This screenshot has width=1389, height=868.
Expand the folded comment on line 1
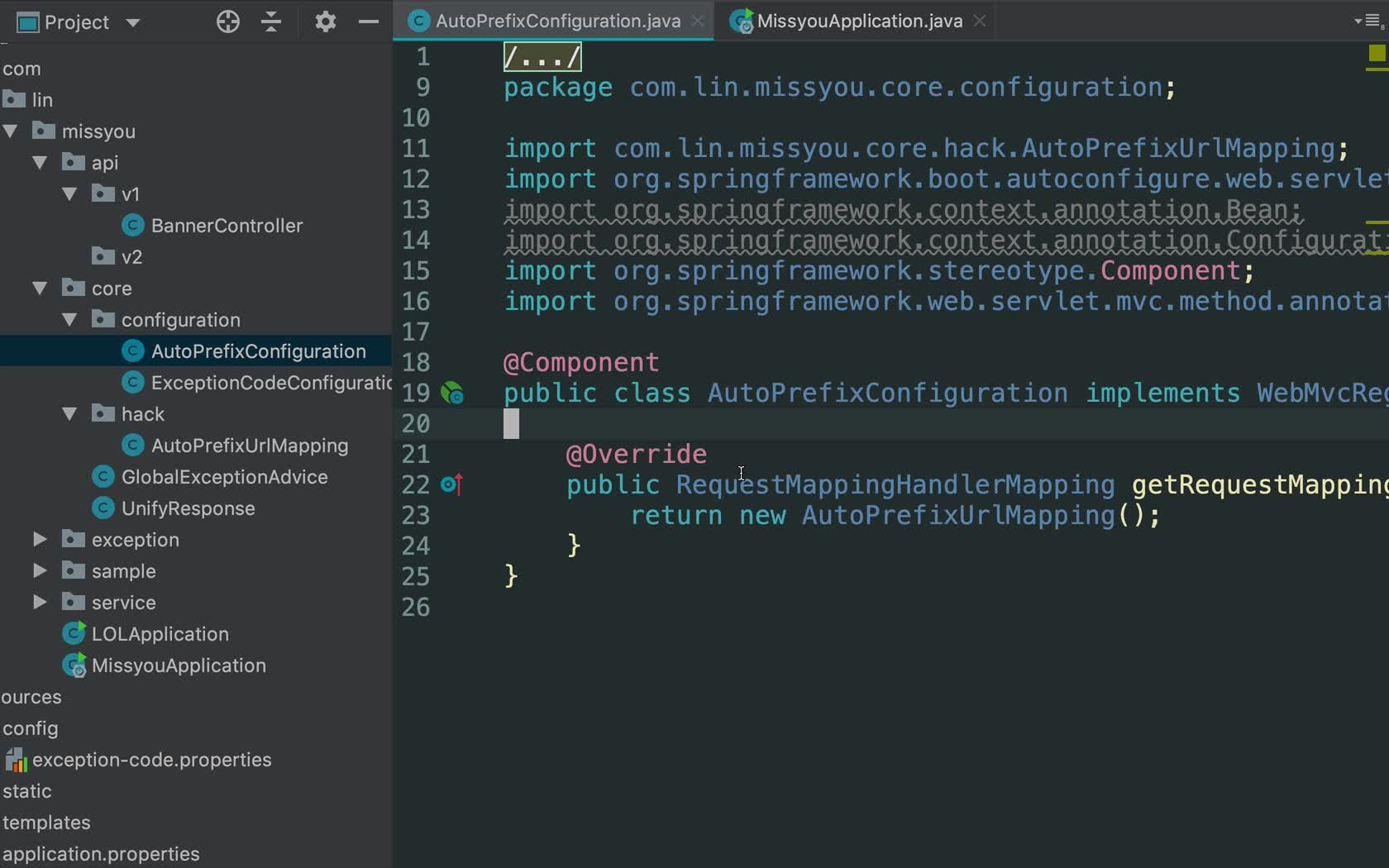click(542, 57)
